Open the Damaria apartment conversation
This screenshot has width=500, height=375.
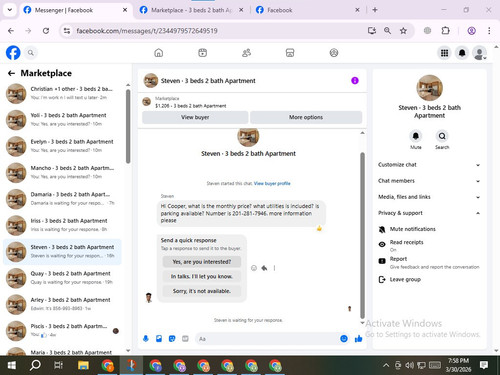63,198
